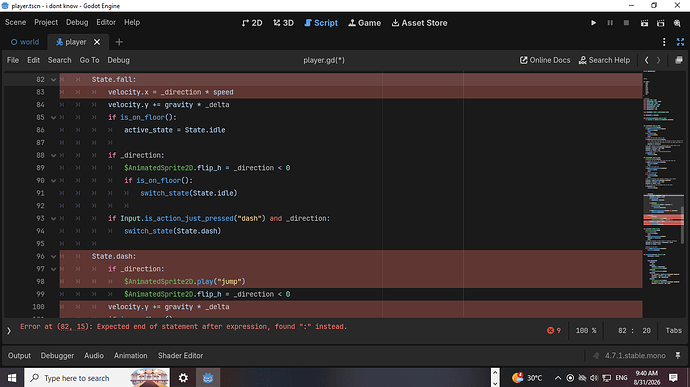Screen dimensions: 690x387
Task: Open the Asset Store workspace
Action: click(419, 23)
